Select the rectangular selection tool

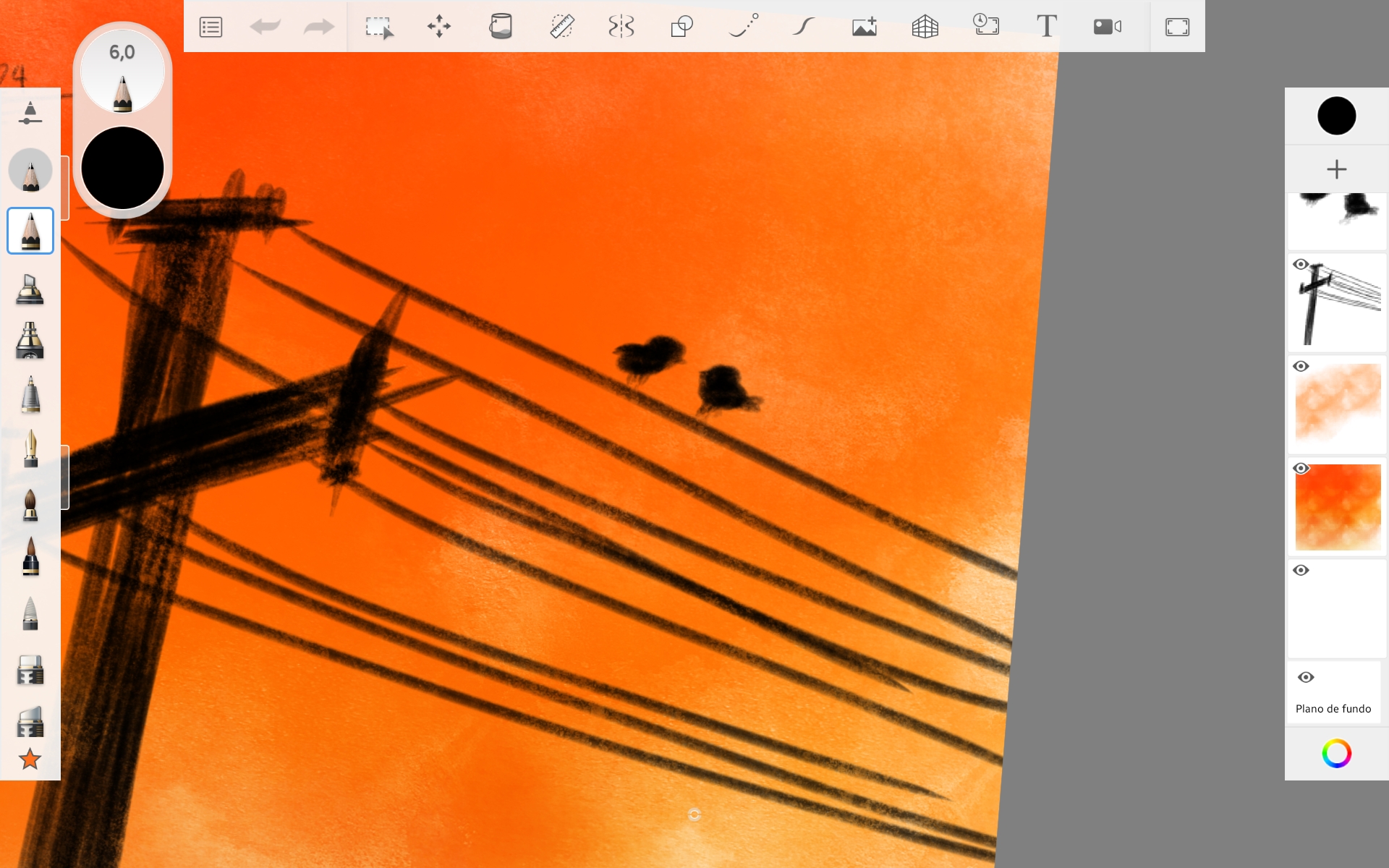point(379,27)
